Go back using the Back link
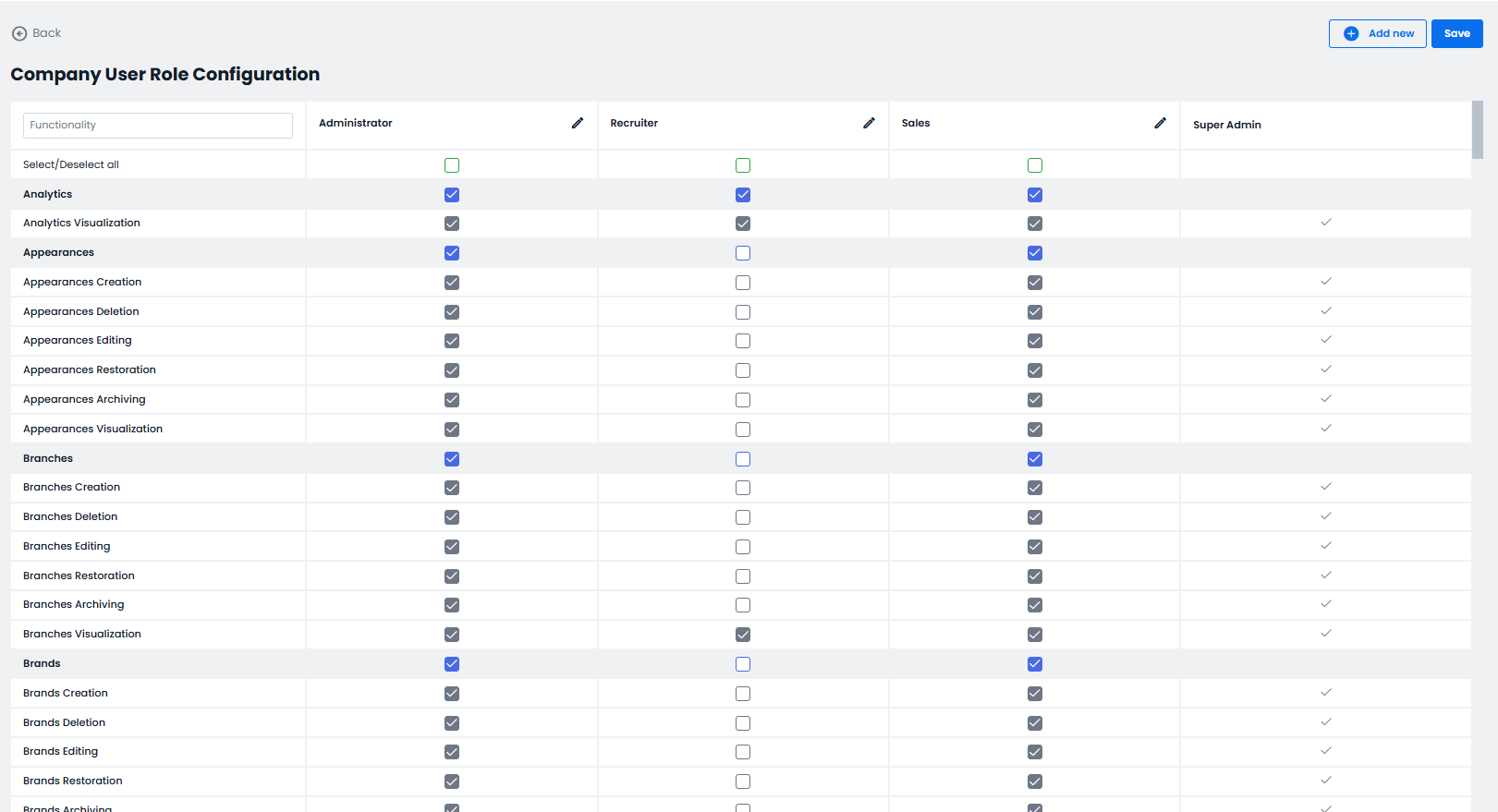This screenshot has width=1498, height=812. point(37,33)
